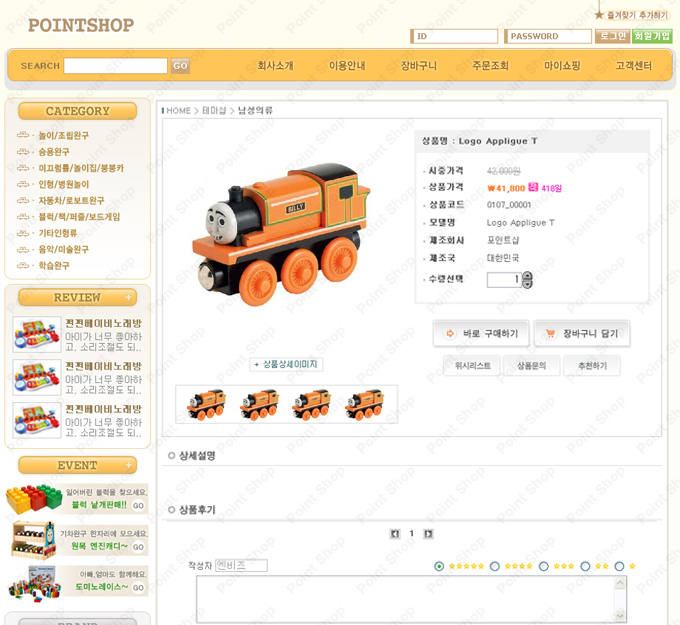This screenshot has height=625, width=680.
Task: Select category 승용완구
Action: pyautogui.click(x=54, y=152)
